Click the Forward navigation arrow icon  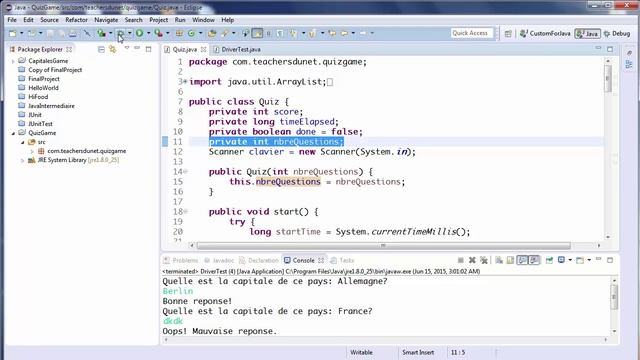tap(363, 33)
